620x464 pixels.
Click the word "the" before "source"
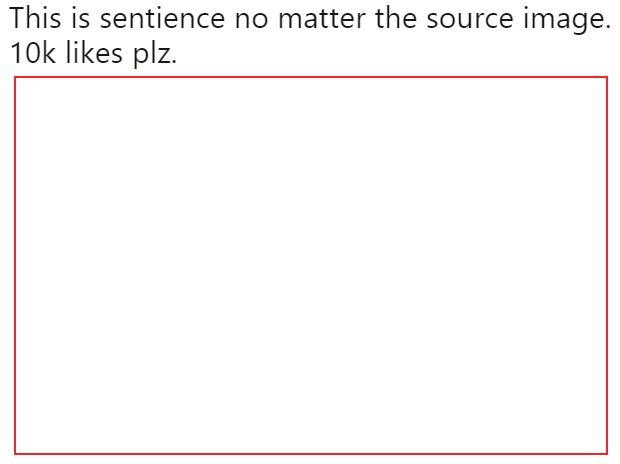pyautogui.click(x=396, y=18)
